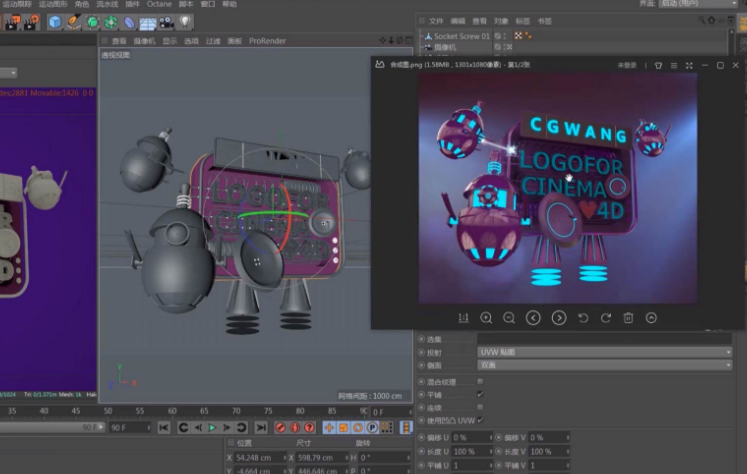Rotate image clockwise in viewer
The width and height of the screenshot is (747, 474).
tap(605, 318)
